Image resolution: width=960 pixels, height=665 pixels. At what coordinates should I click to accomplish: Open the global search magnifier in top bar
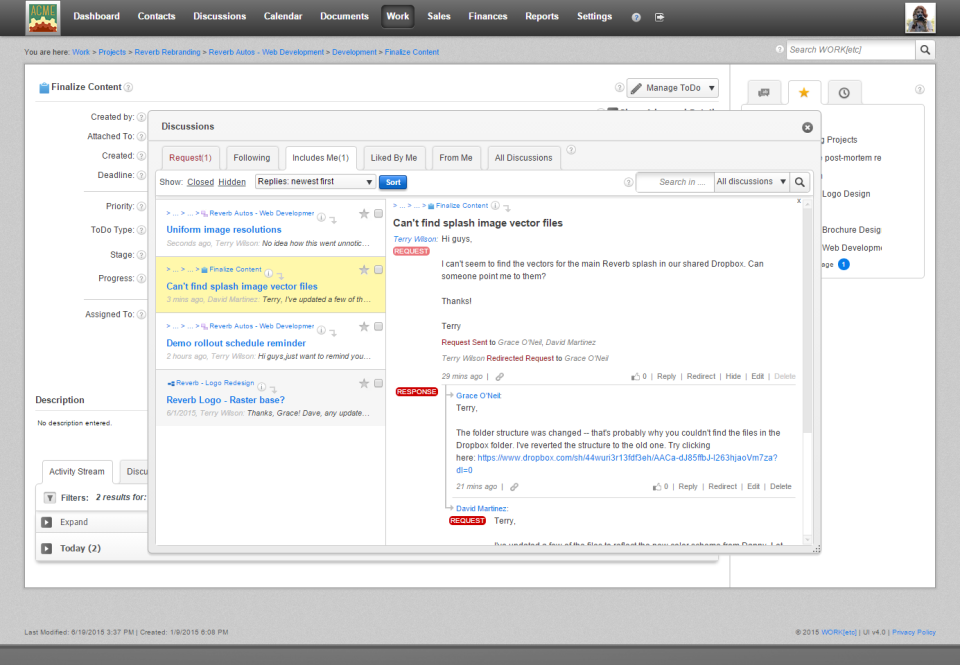coord(925,49)
